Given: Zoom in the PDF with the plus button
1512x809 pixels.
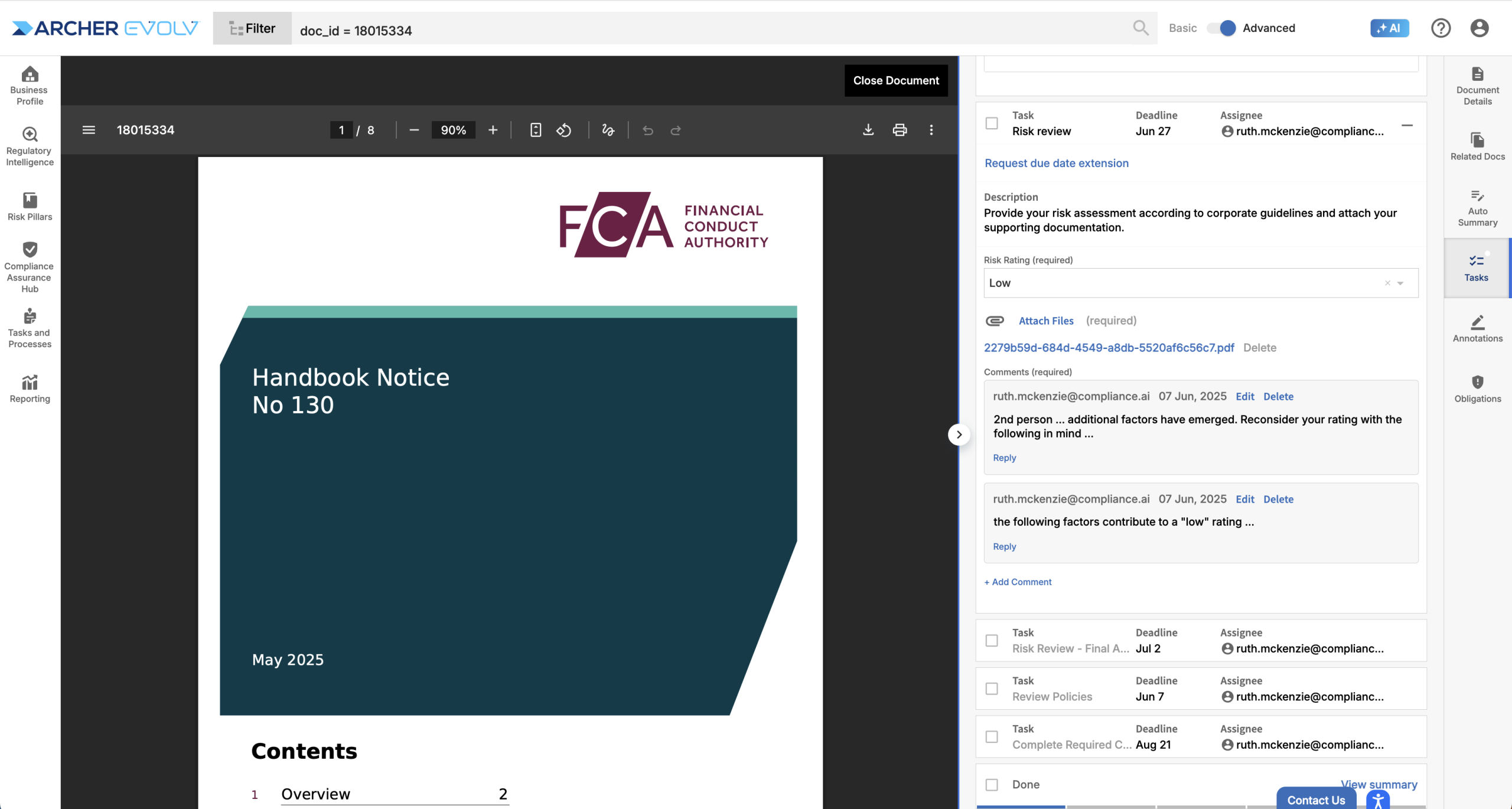Looking at the screenshot, I should 493,130.
